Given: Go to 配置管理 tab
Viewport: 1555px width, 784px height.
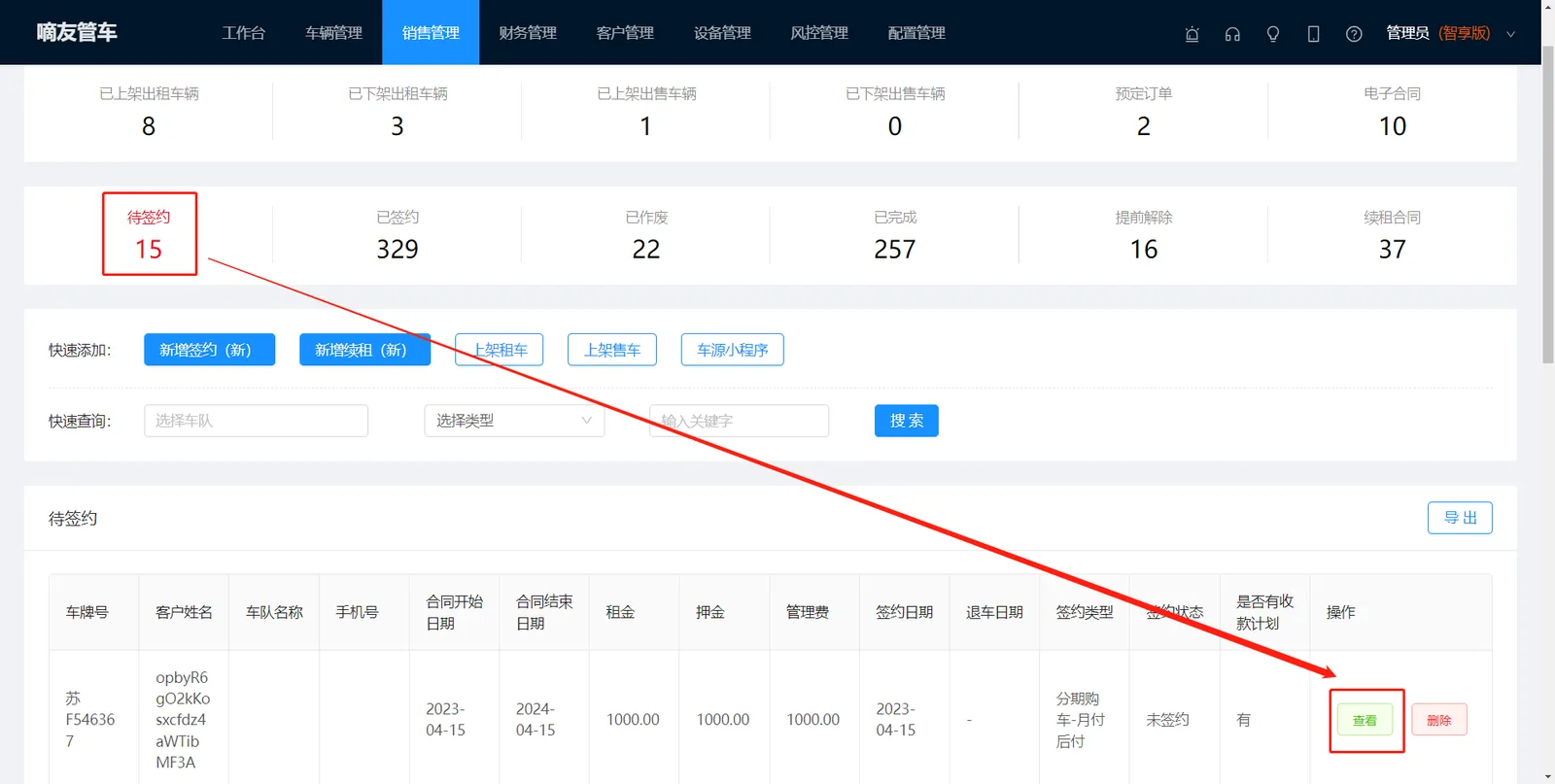Looking at the screenshot, I should point(916,32).
